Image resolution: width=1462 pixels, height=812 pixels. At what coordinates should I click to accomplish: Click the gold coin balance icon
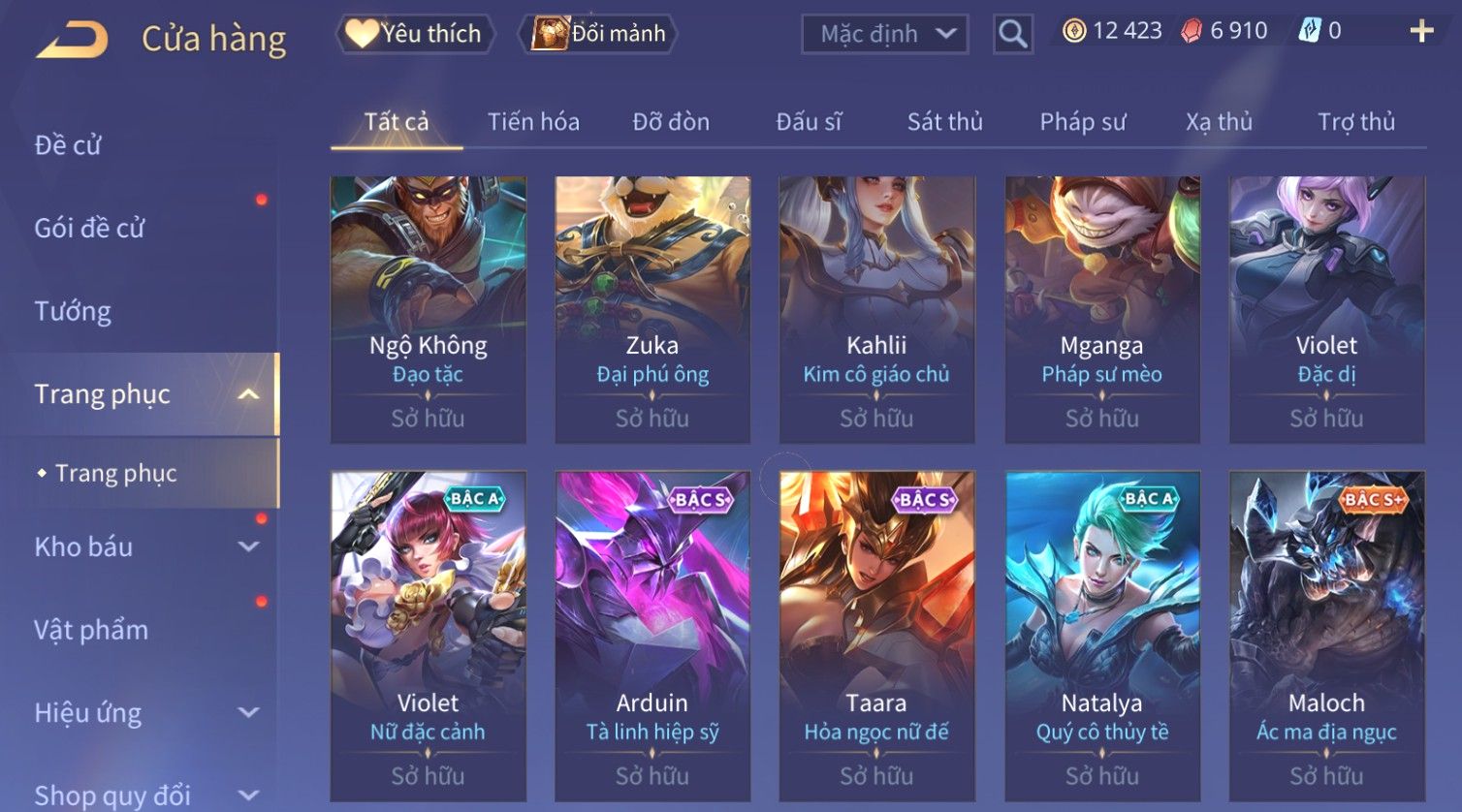1074,31
